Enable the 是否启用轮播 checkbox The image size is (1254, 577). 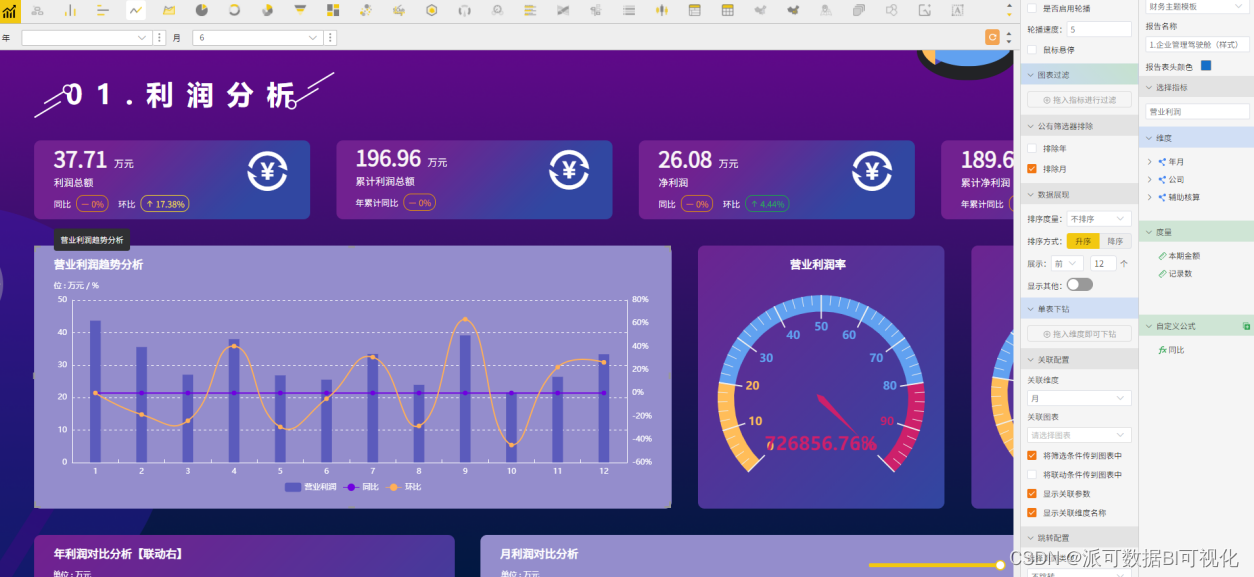pyautogui.click(x=1032, y=8)
